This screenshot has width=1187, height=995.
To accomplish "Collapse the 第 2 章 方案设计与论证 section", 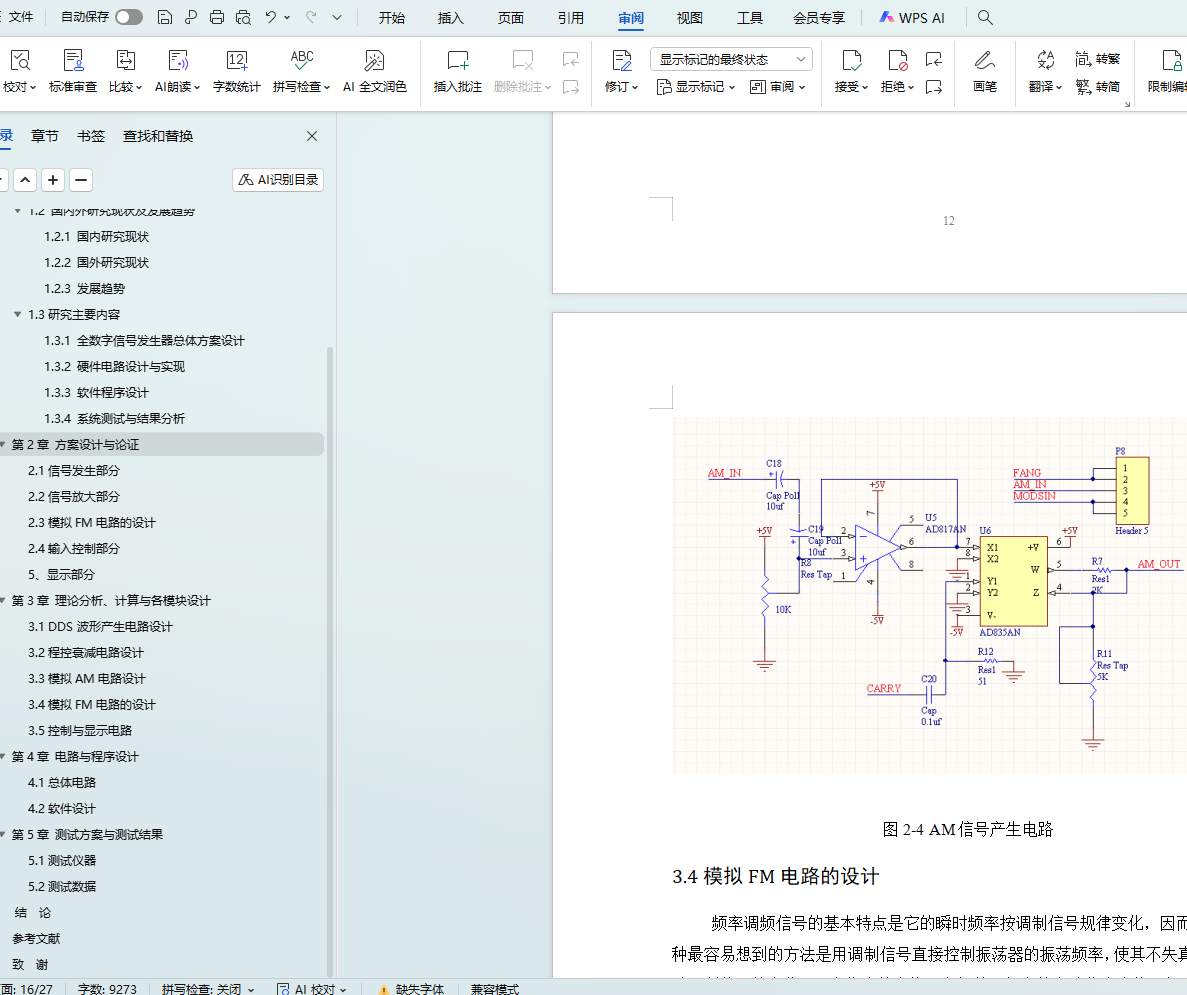I will coord(2,445).
